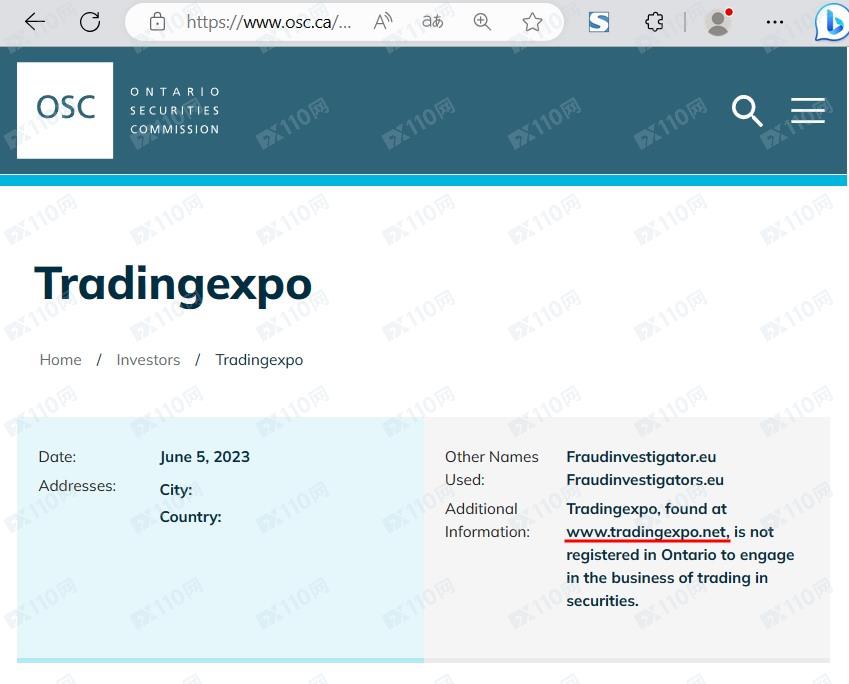
Task: View site information via the lock icon
Action: tap(157, 22)
